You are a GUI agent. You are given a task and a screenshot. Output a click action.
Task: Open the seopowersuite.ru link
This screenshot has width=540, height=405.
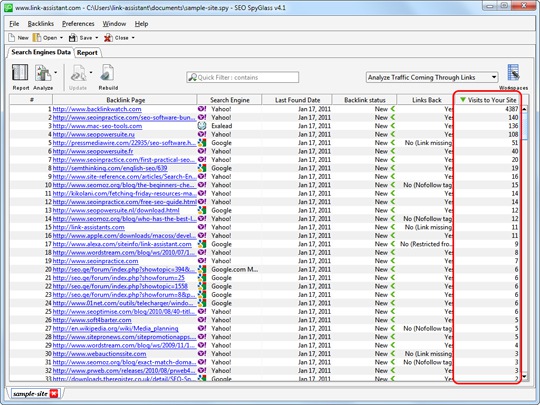(x=93, y=134)
